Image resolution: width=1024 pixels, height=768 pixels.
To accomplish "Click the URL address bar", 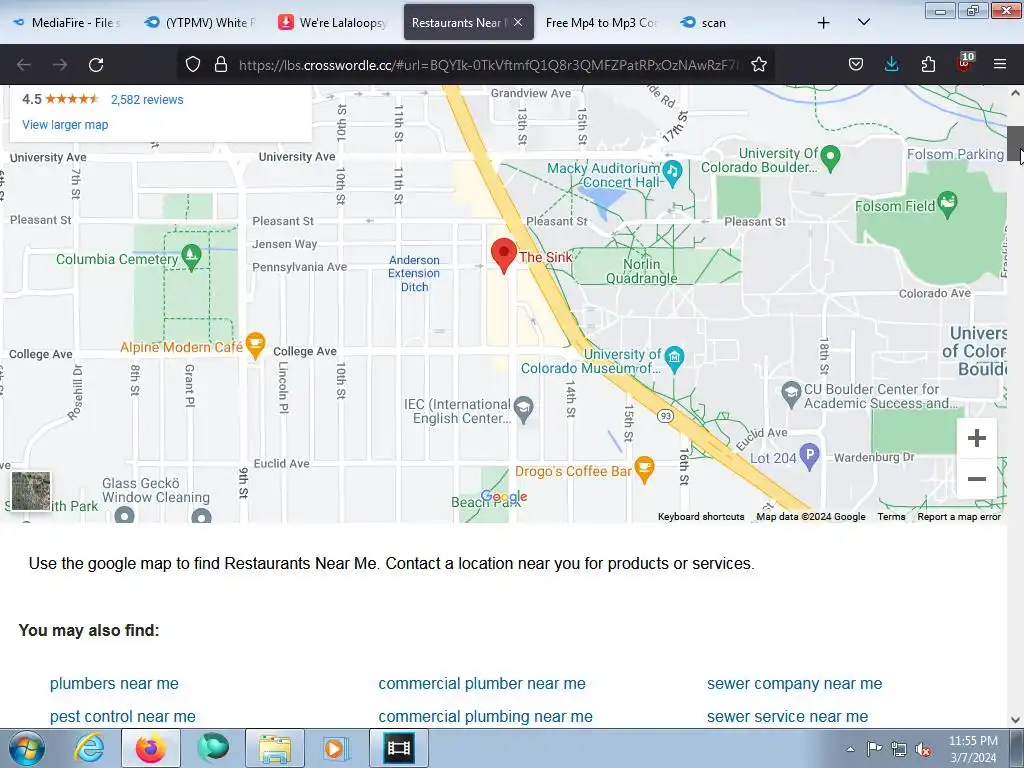I will click(x=488, y=65).
